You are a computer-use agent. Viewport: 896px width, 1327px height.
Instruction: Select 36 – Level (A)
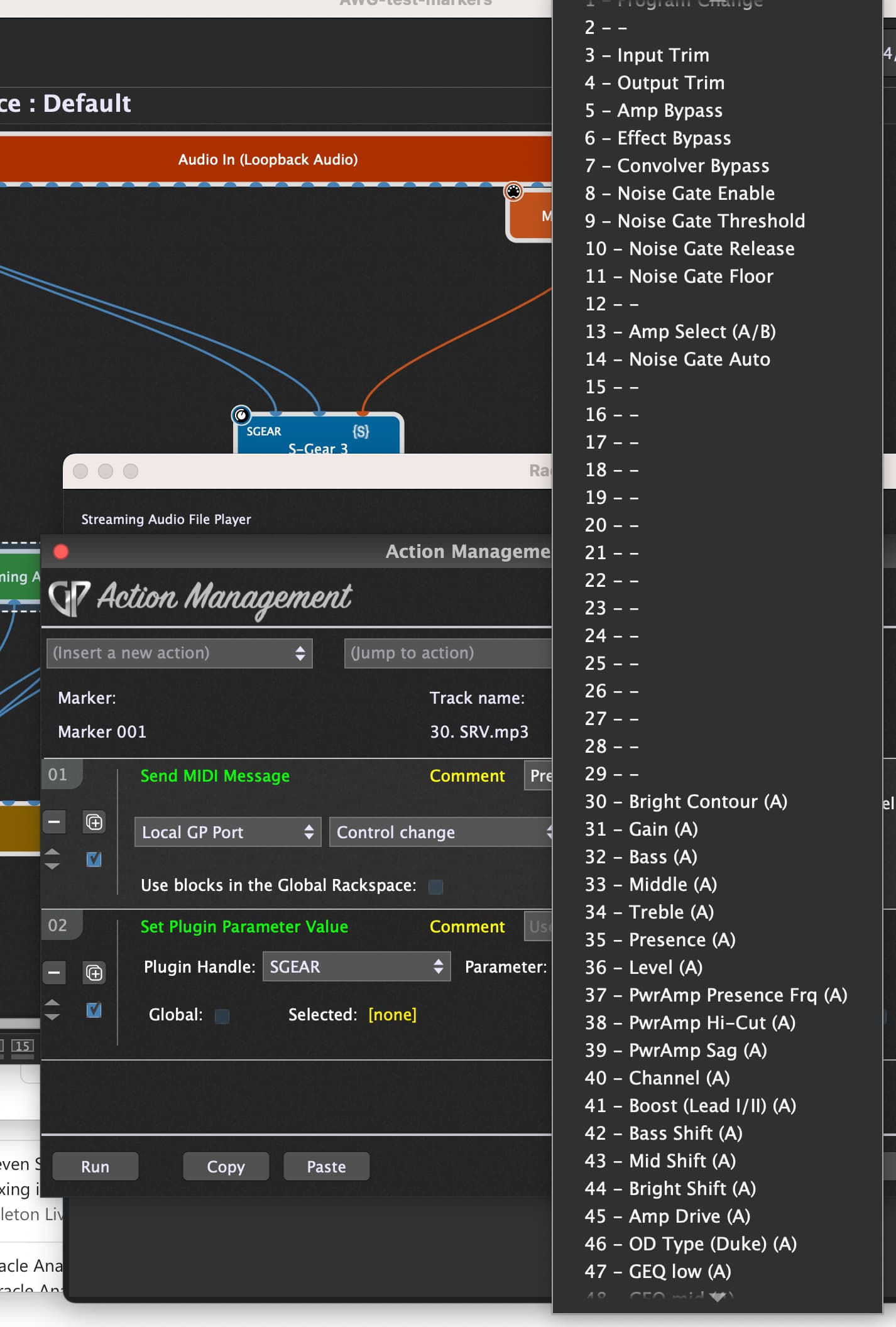[718, 967]
